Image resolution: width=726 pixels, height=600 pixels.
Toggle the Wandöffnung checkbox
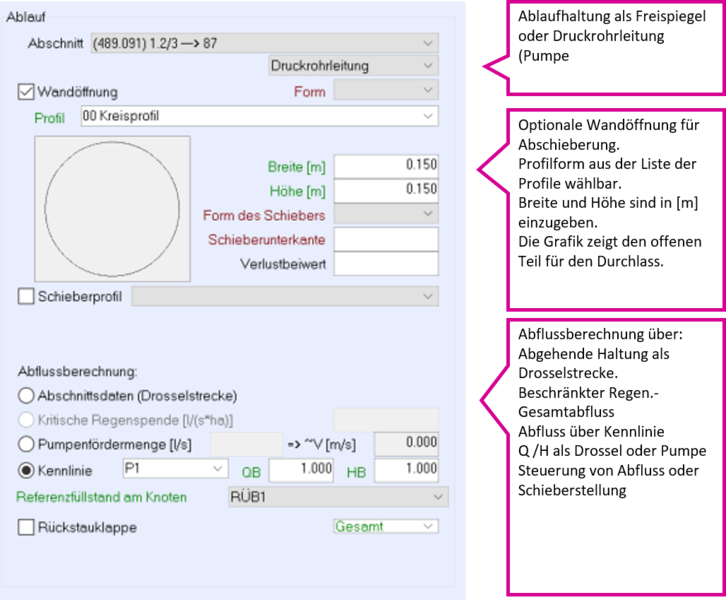27,92
